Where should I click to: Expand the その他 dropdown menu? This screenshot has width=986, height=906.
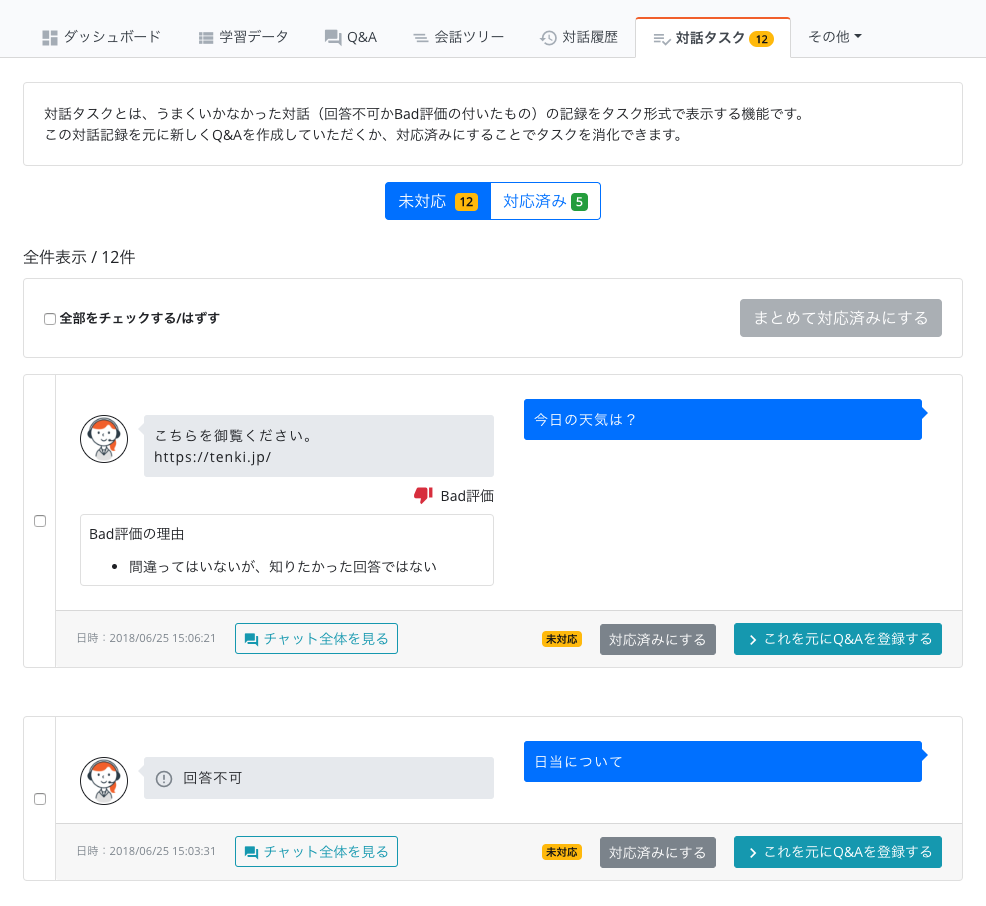[834, 37]
